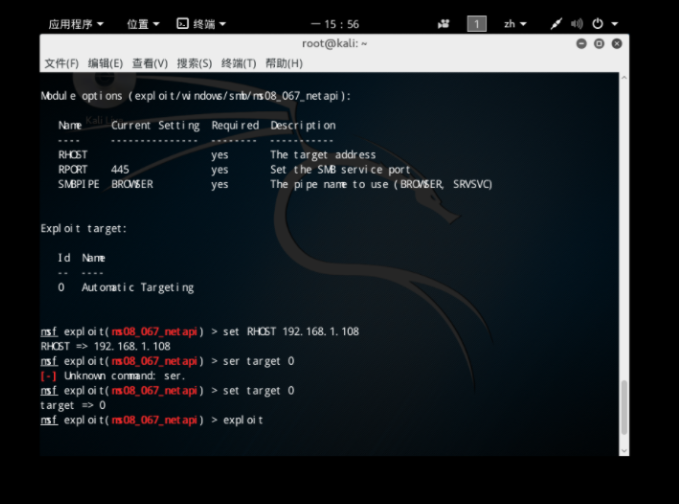Viewport: 679px width, 504px height.
Task: Open the 应用程序 applications menu
Action: point(76,24)
